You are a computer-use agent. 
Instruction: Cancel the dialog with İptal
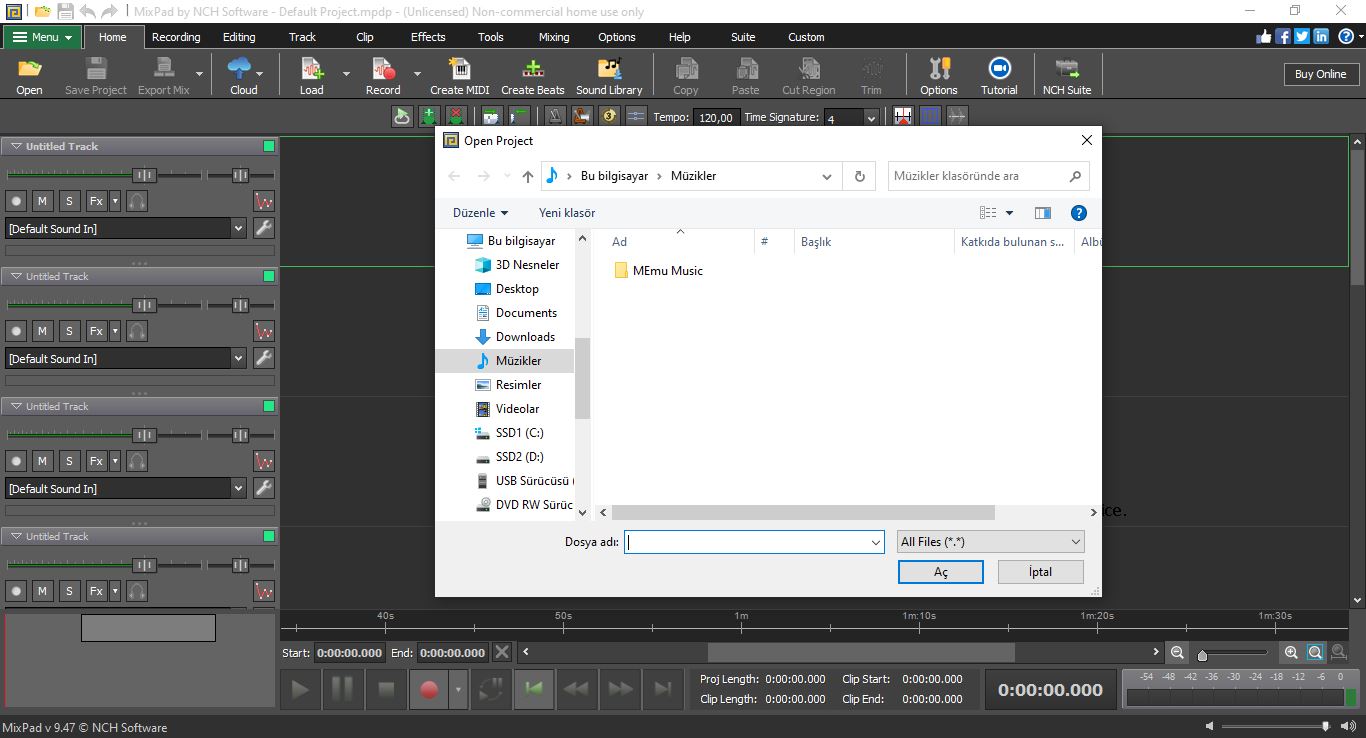1040,572
